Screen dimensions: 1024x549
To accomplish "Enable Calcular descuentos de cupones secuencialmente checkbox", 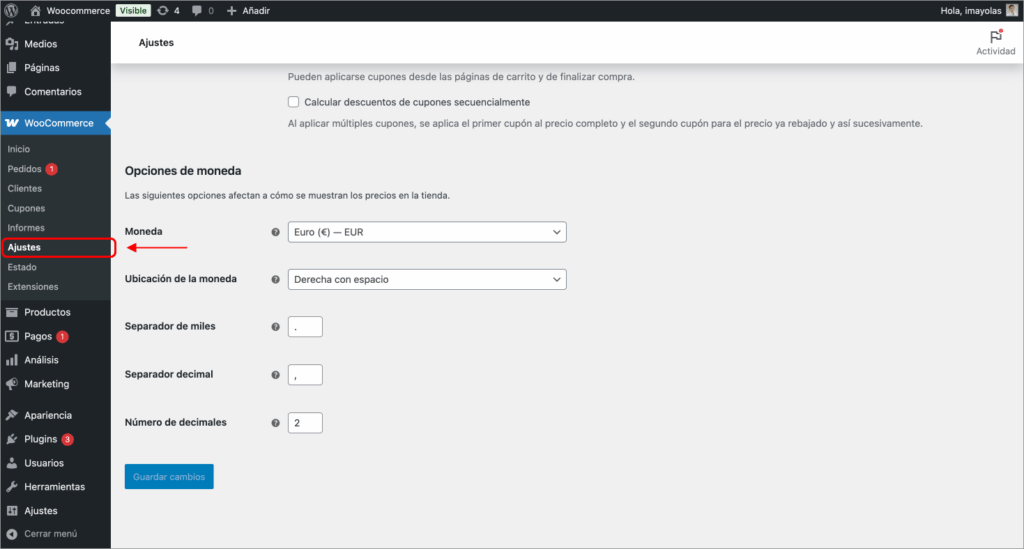I will click(294, 102).
